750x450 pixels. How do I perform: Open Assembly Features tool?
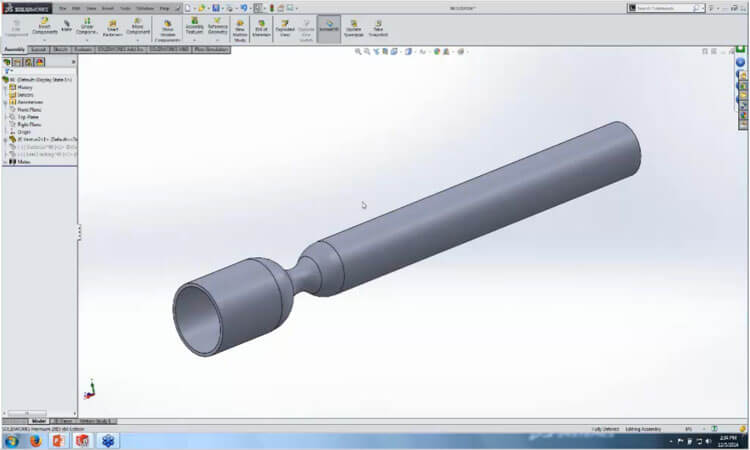click(x=193, y=25)
